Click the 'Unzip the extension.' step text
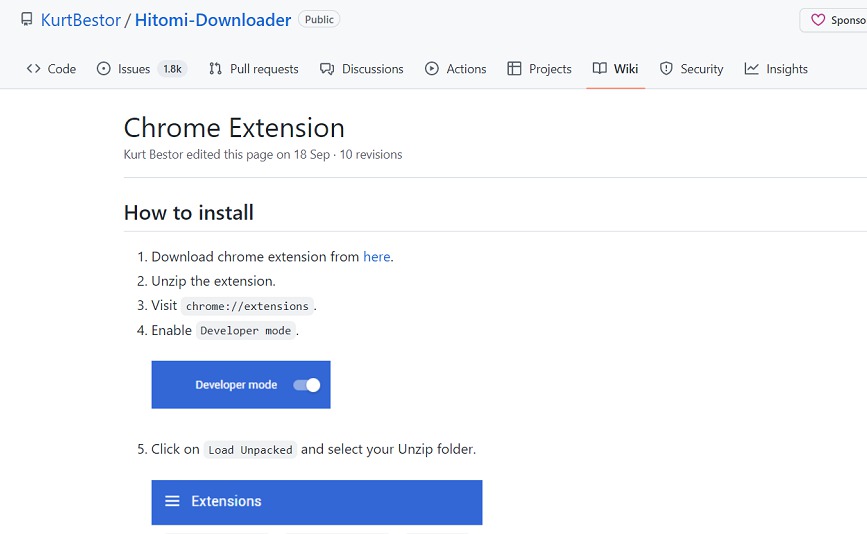Screen dimensions: 867x534 tap(213, 281)
